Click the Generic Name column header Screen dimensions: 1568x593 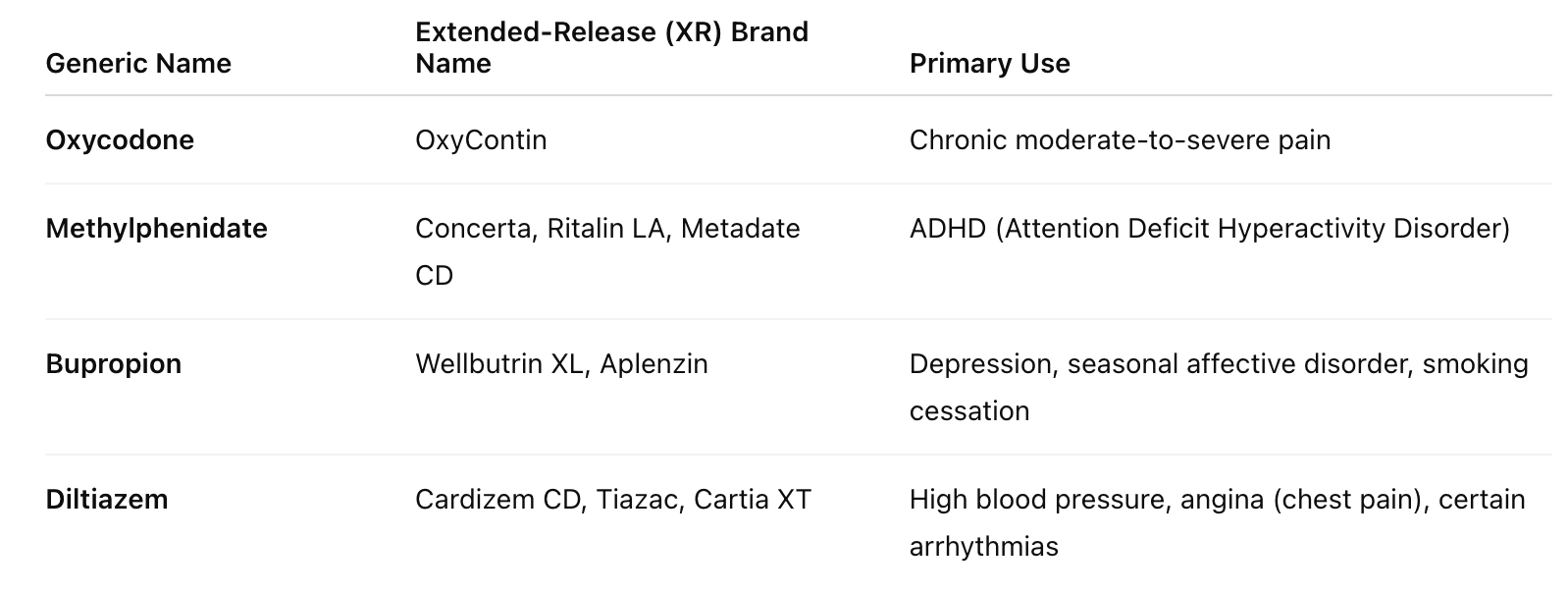[138, 64]
